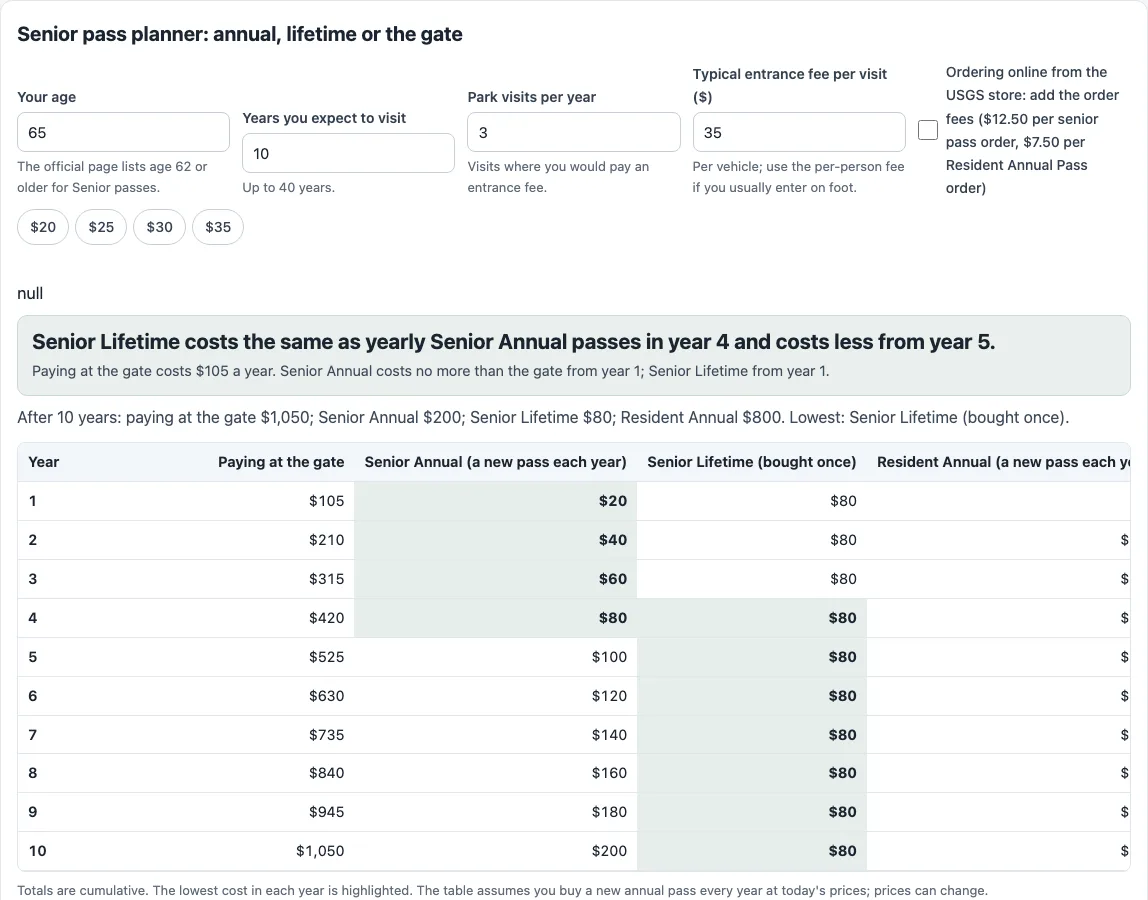Select the Senior Annual column header

coord(496,462)
